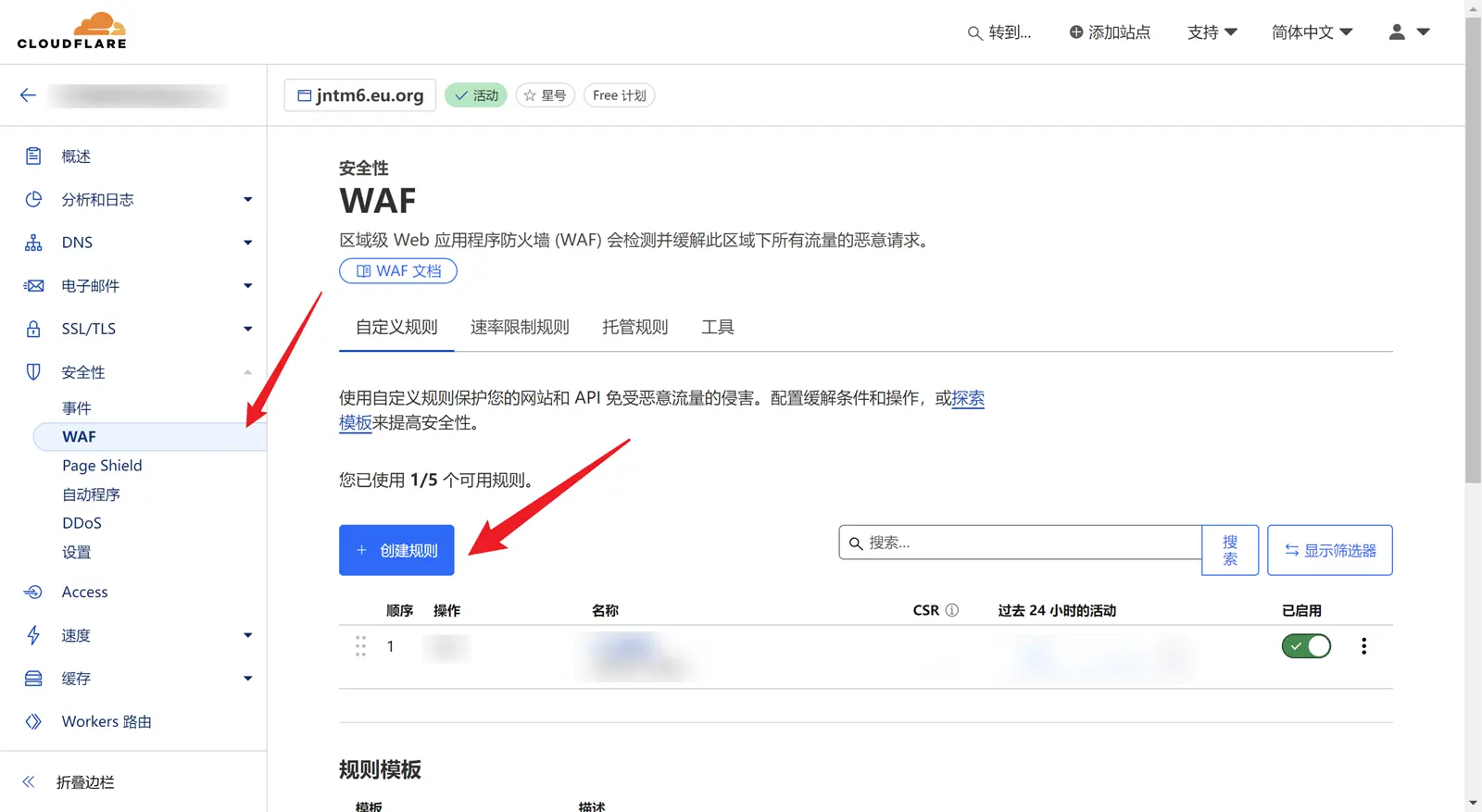Click the Cloudflare logo
Image resolution: width=1482 pixels, height=812 pixels.
tap(72, 31)
